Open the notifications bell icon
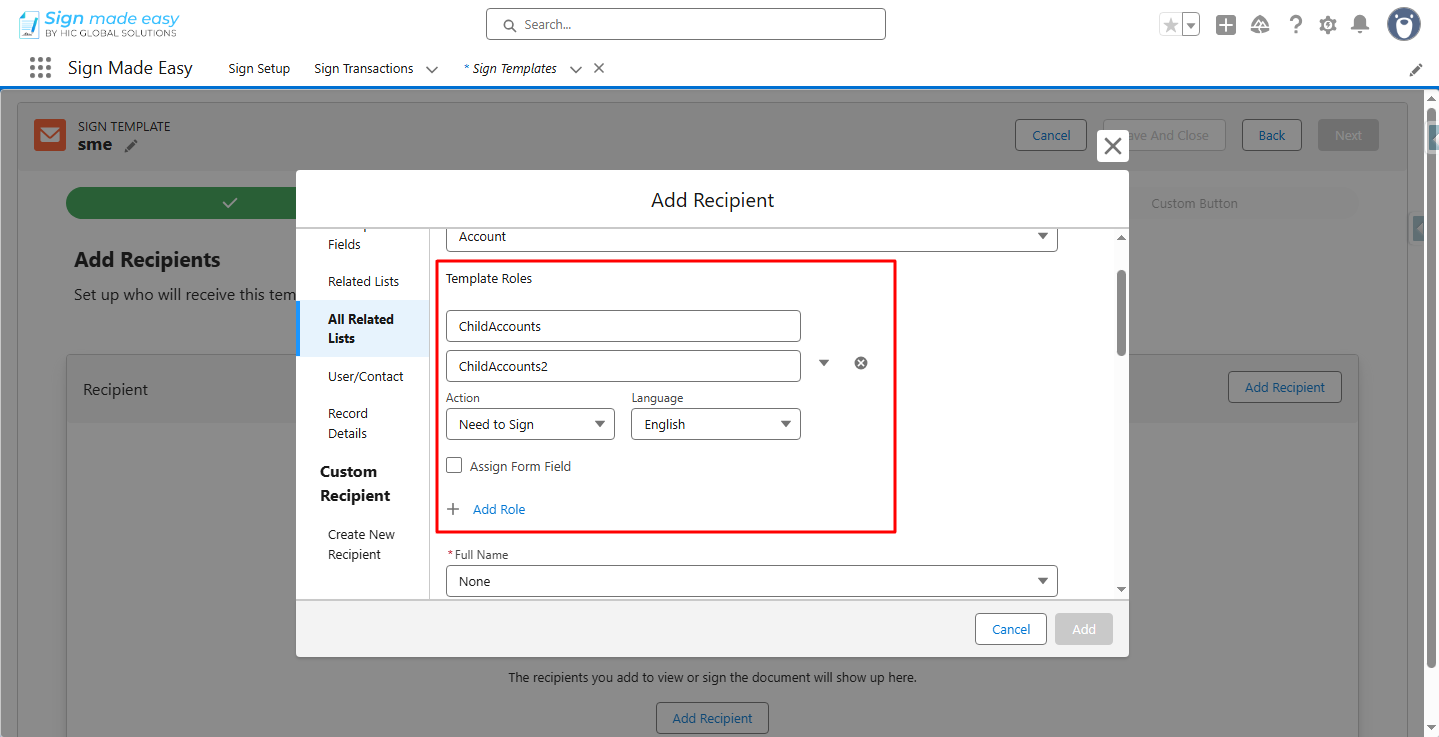The width and height of the screenshot is (1439, 737). tap(1359, 24)
